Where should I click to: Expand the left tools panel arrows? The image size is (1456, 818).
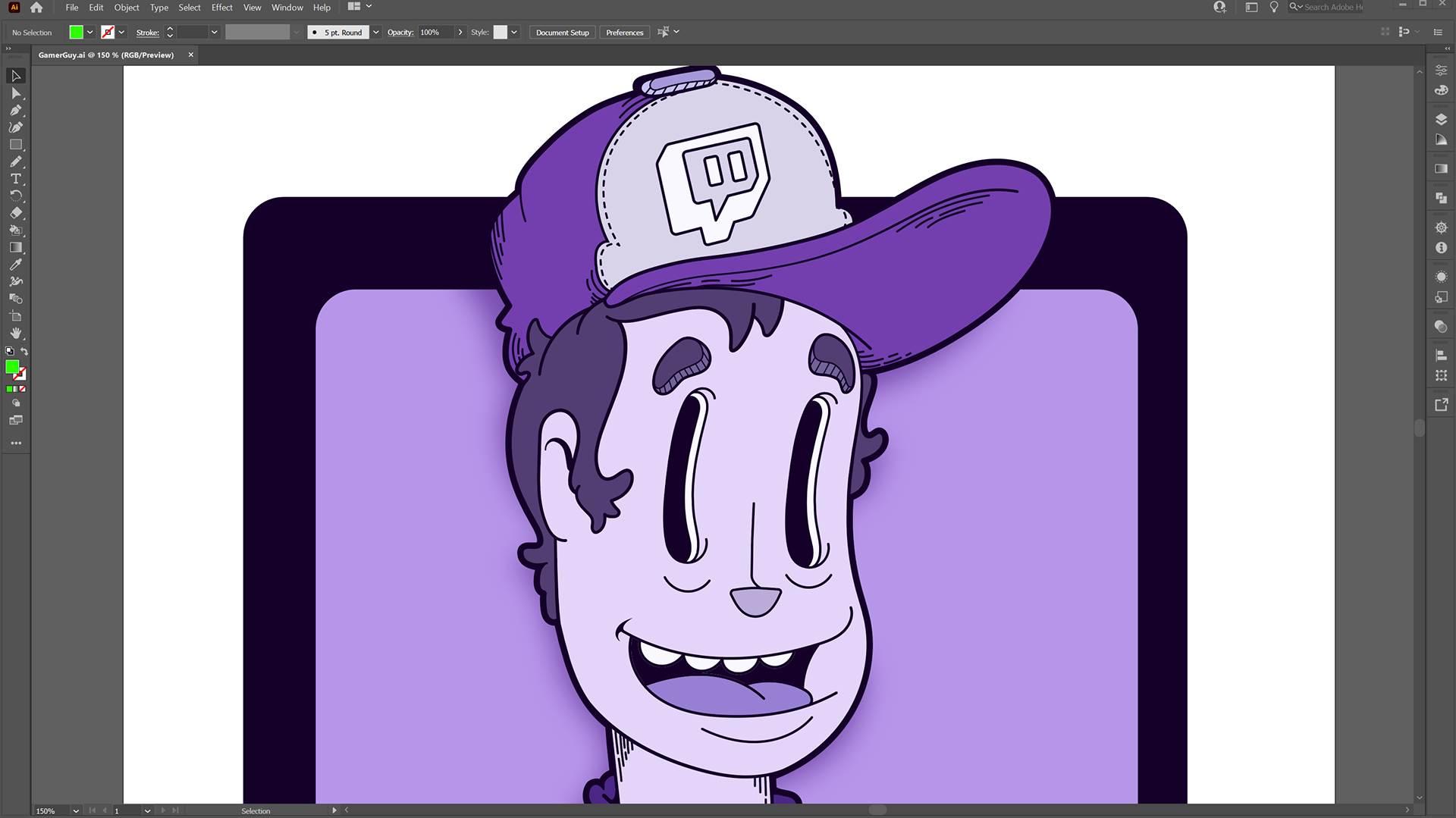click(8, 49)
